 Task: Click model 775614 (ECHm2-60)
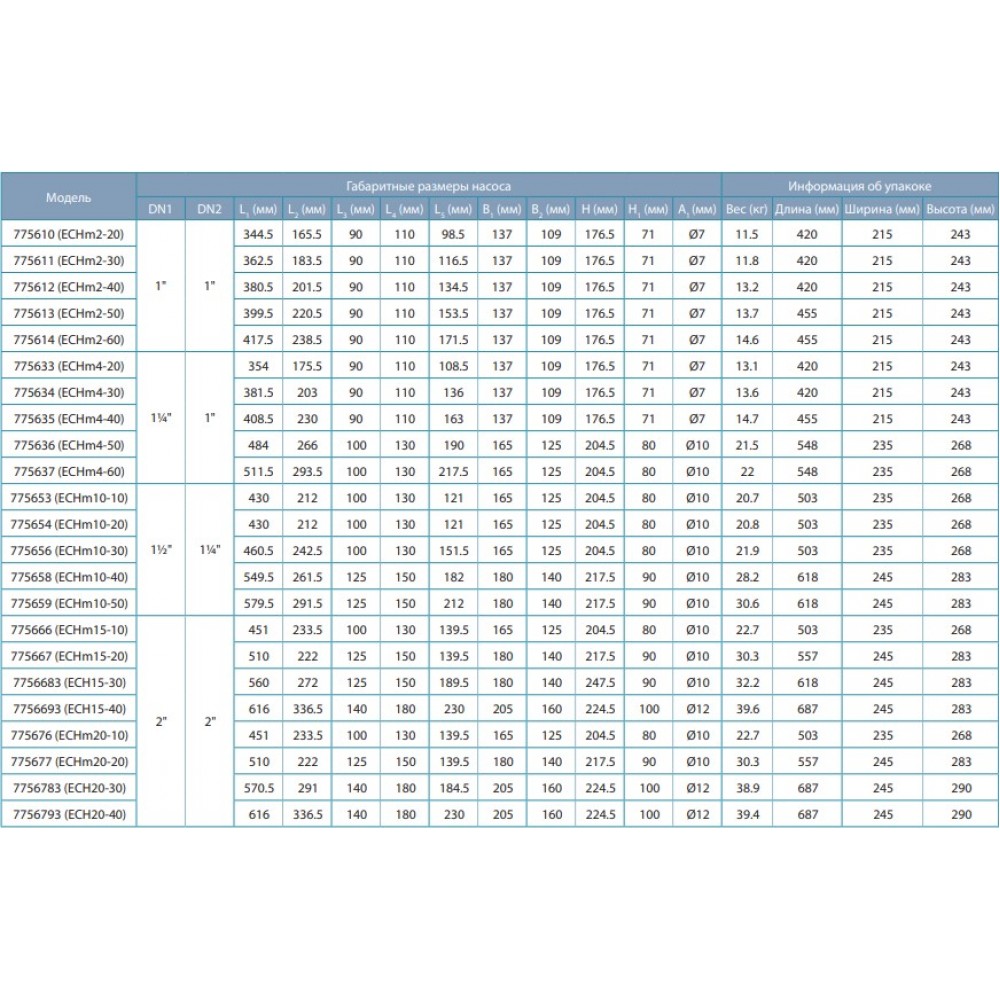(x=69, y=339)
